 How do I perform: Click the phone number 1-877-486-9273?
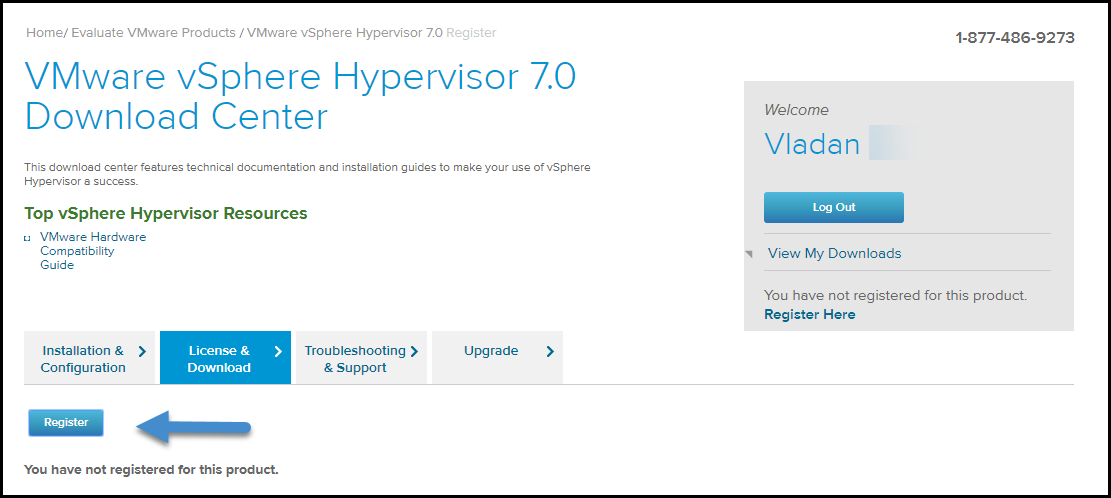tap(1015, 38)
